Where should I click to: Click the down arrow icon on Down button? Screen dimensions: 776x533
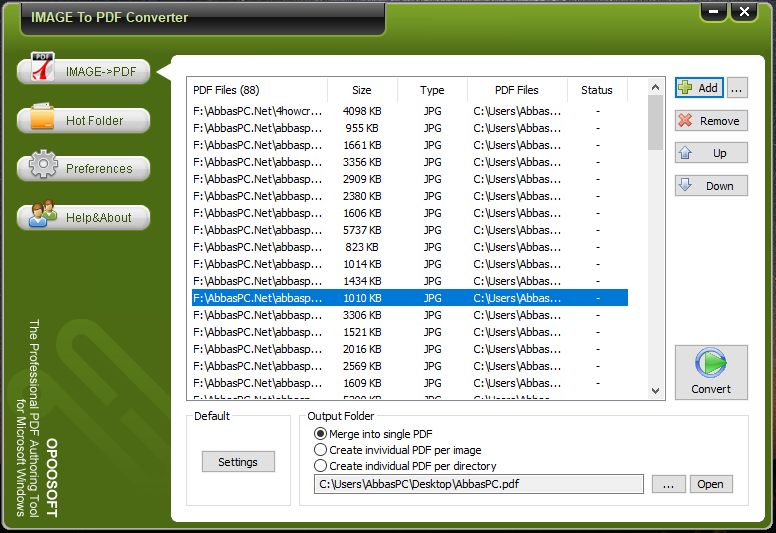(685, 185)
